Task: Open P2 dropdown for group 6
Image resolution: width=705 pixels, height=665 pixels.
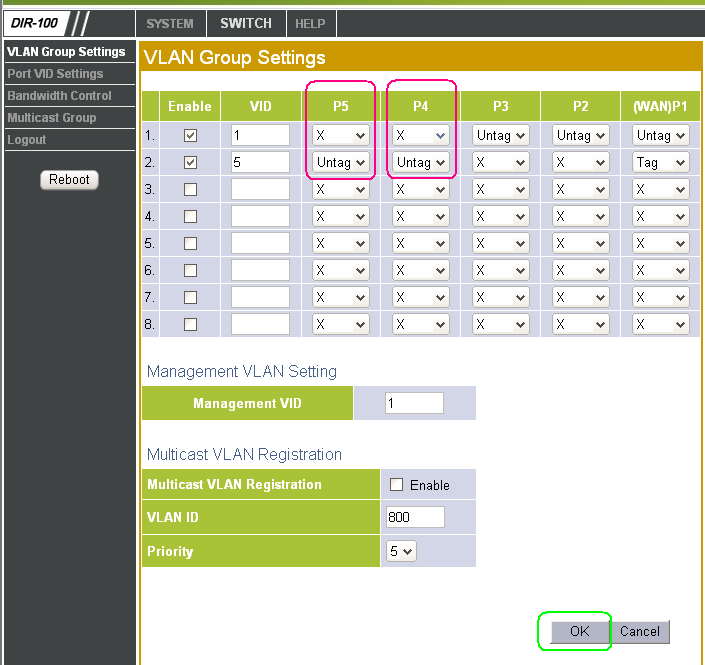Action: pos(580,270)
